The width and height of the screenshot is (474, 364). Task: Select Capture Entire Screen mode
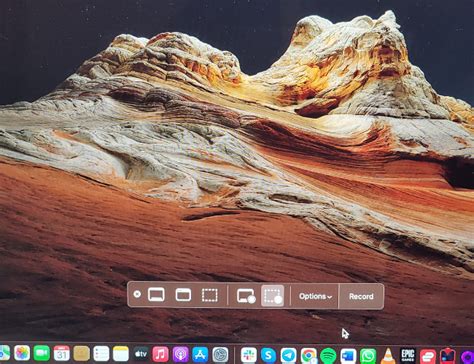(156, 295)
